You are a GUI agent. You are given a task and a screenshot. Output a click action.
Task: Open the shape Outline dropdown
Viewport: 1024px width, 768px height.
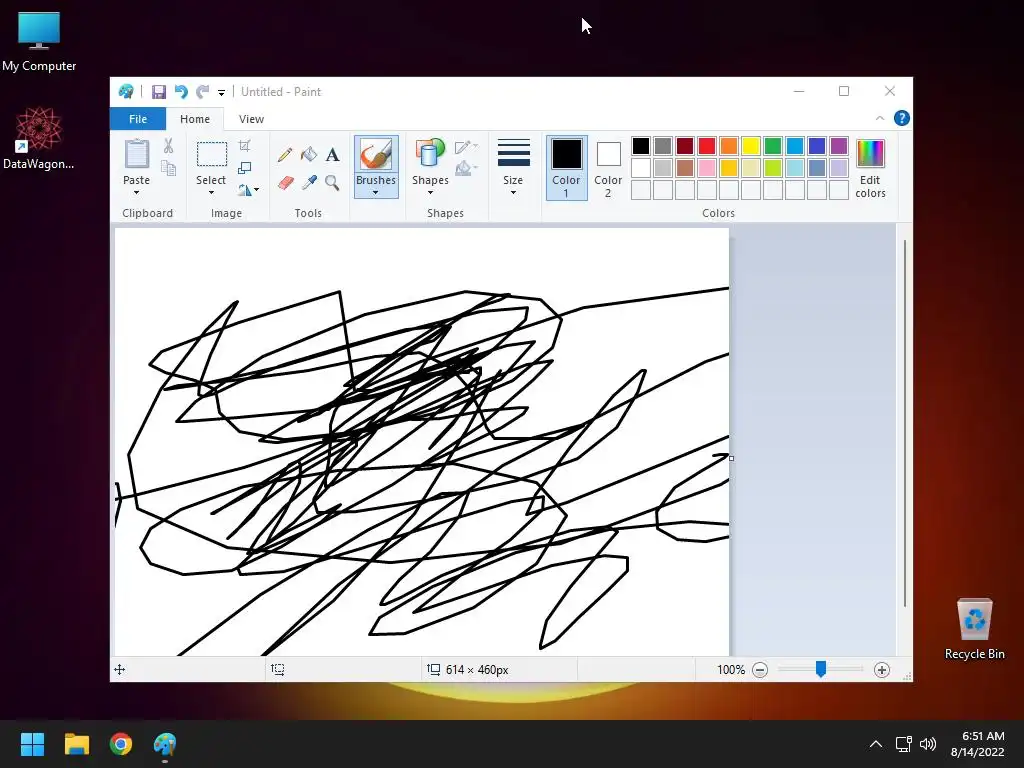466,146
